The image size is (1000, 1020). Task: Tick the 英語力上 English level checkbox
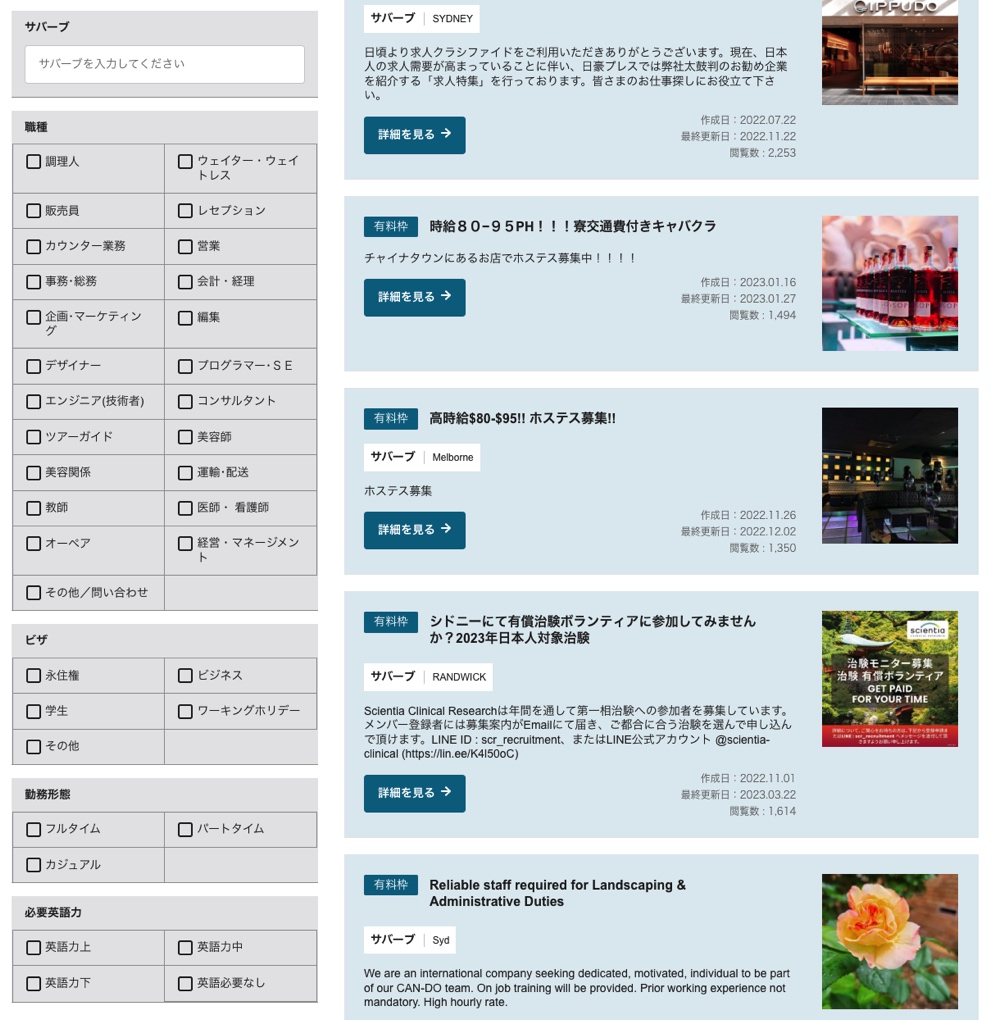click(34, 947)
